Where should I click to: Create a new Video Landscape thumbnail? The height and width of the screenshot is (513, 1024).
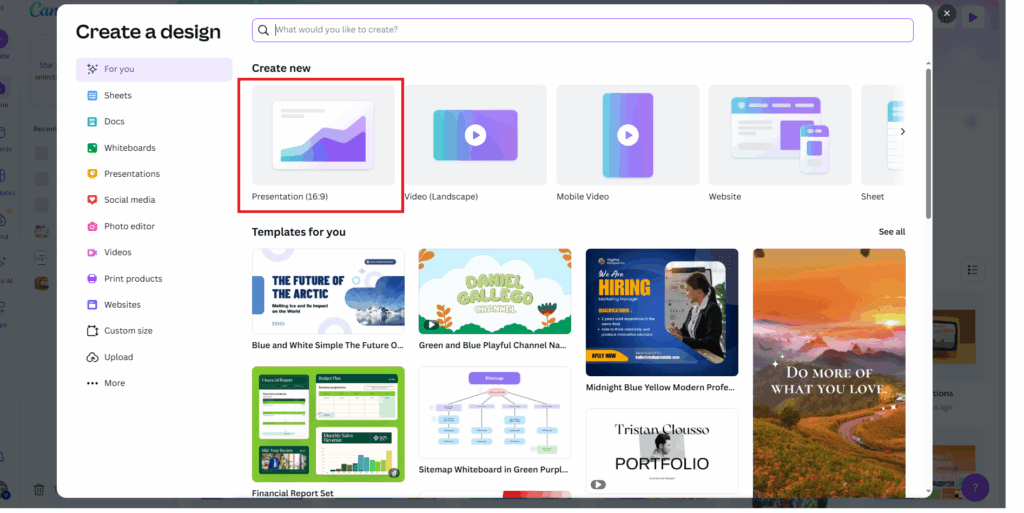point(475,135)
